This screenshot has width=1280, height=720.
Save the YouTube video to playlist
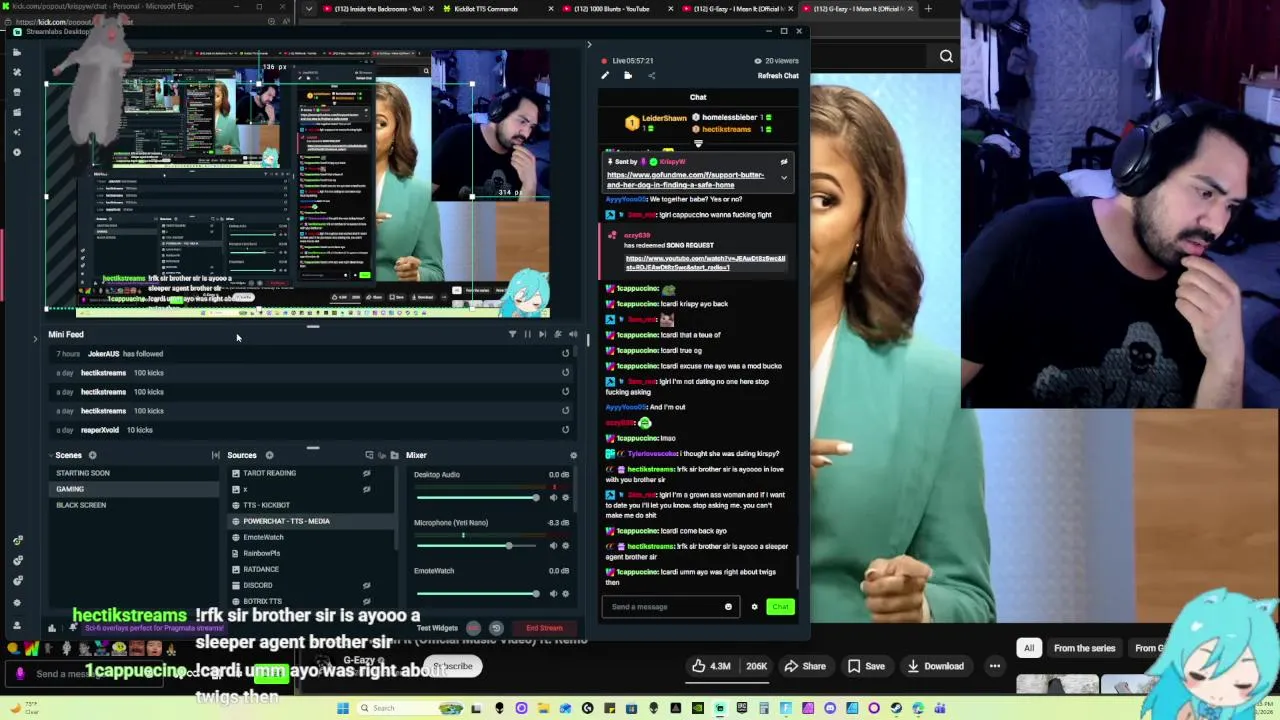point(866,666)
